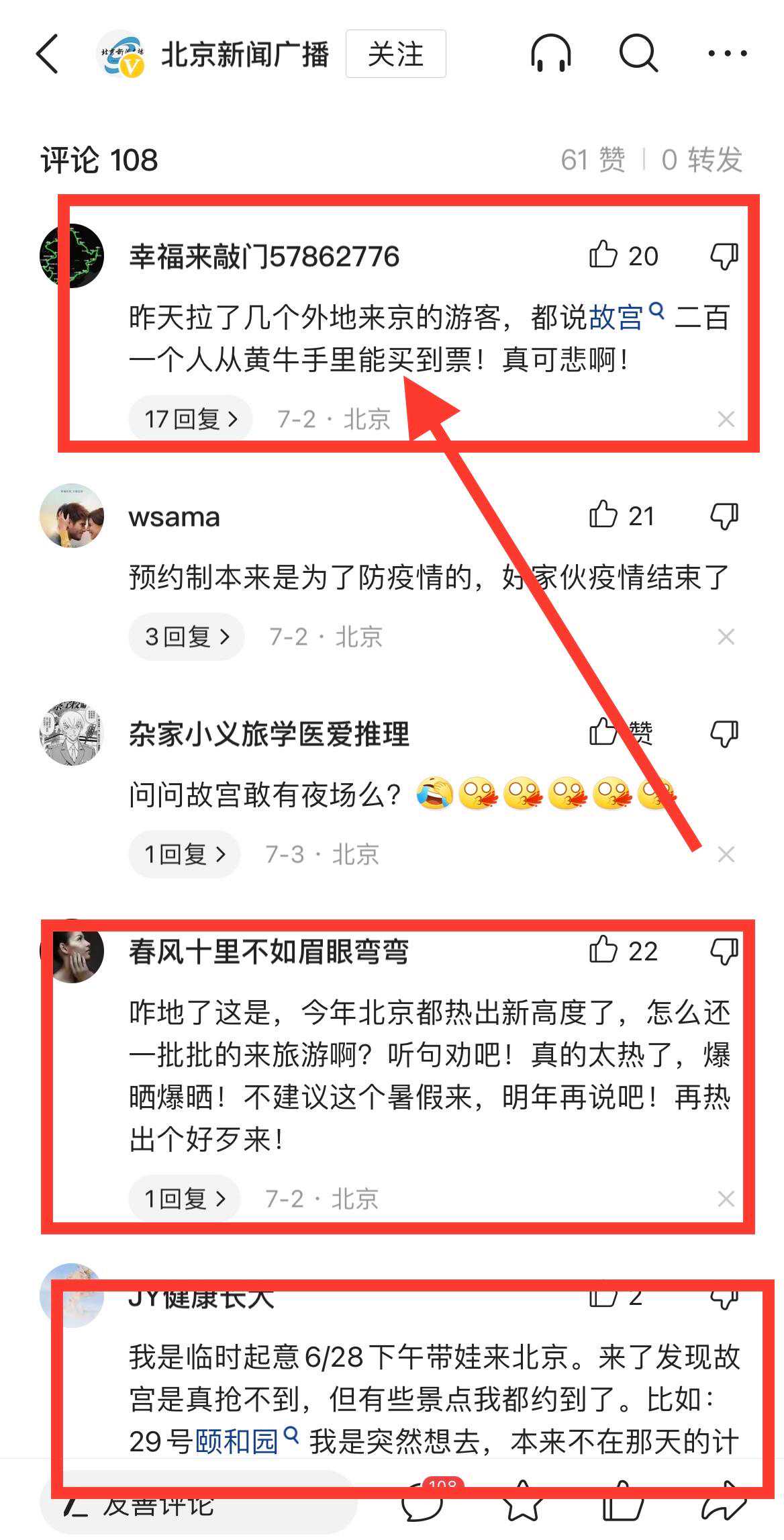
Task: Tap the comment input field
Action: (x=198, y=1503)
